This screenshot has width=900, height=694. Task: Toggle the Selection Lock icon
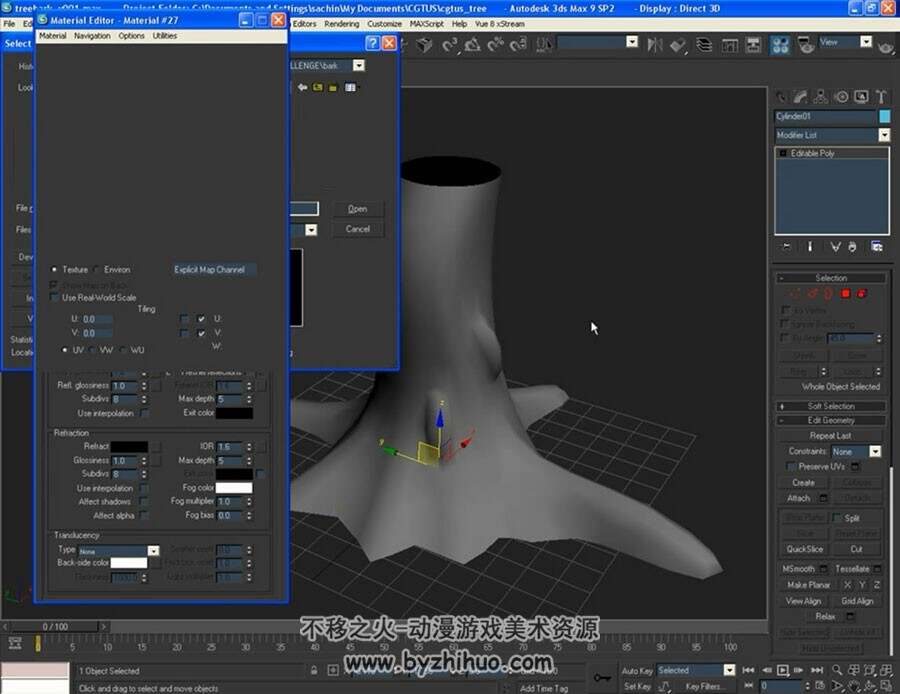314,670
